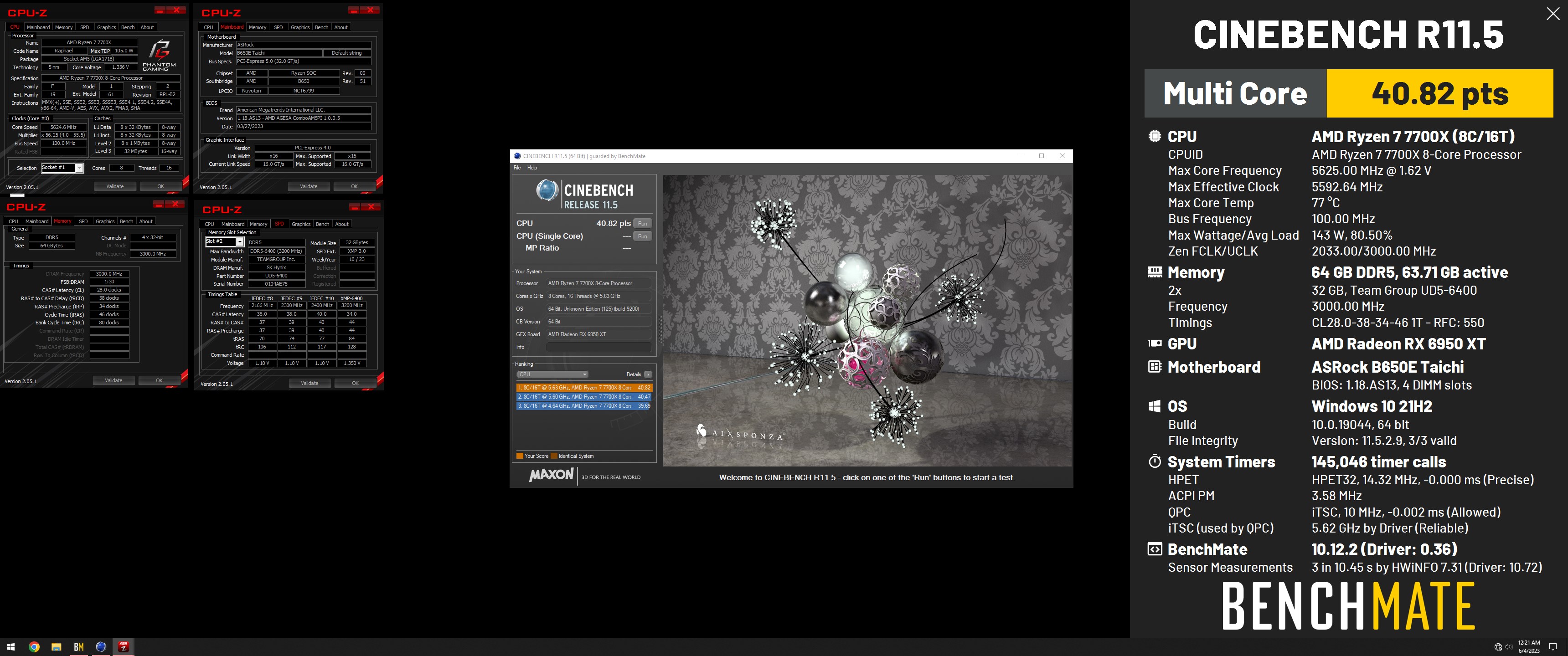1568x656 pixels.
Task: Select ranking entry 2 with score 40.47
Action: click(584, 397)
